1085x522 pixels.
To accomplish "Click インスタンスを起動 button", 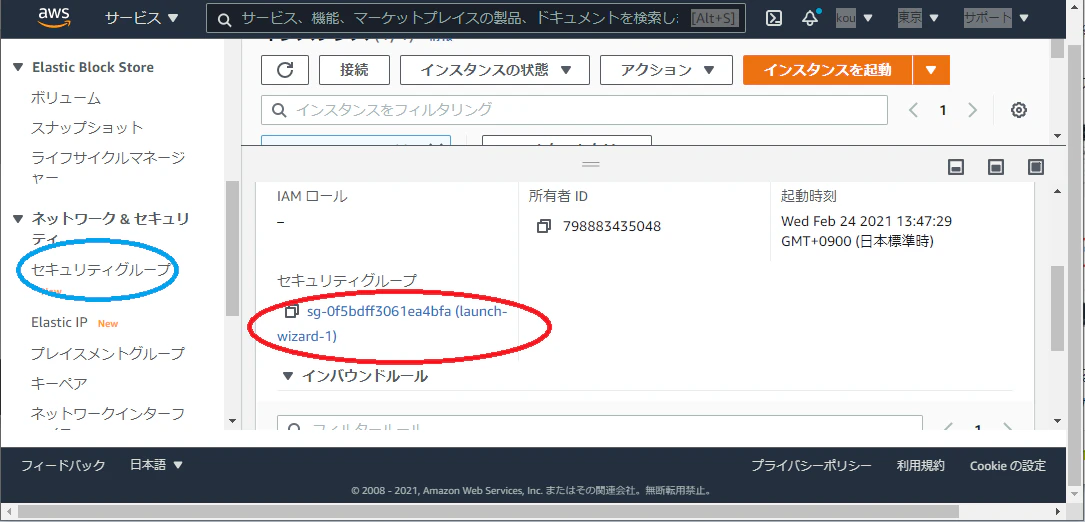I will (x=828, y=70).
